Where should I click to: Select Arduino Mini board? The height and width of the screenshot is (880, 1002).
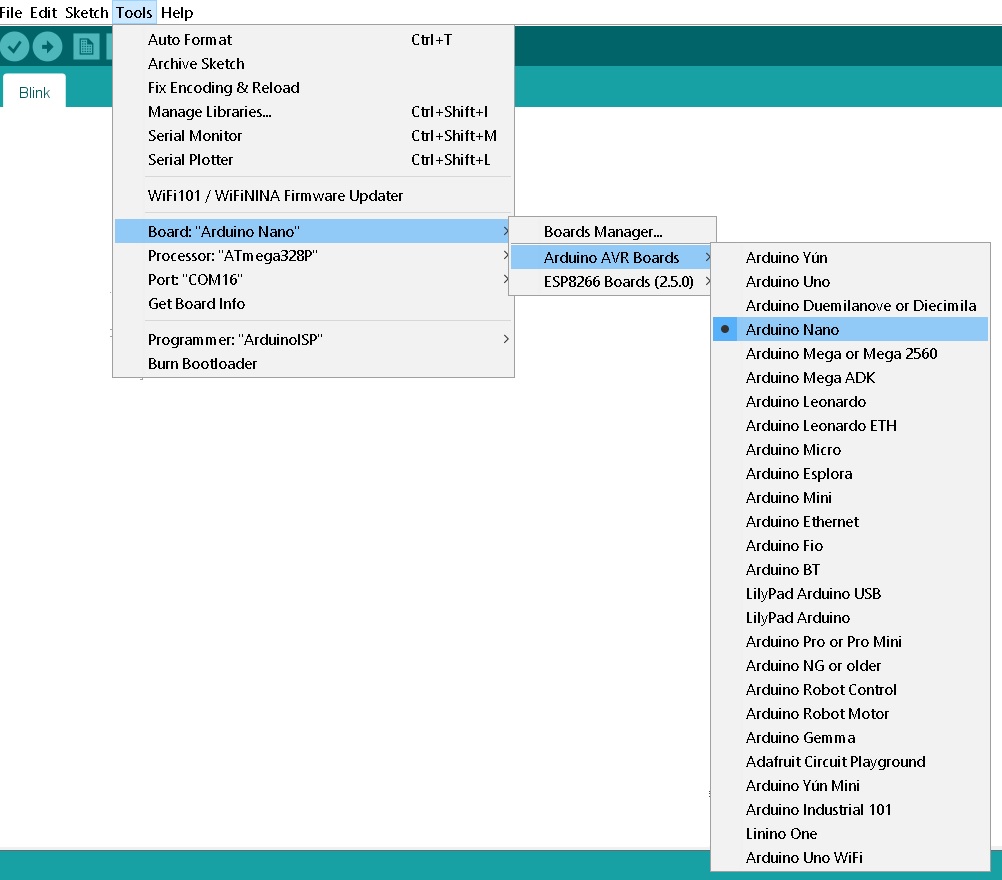click(x=850, y=497)
